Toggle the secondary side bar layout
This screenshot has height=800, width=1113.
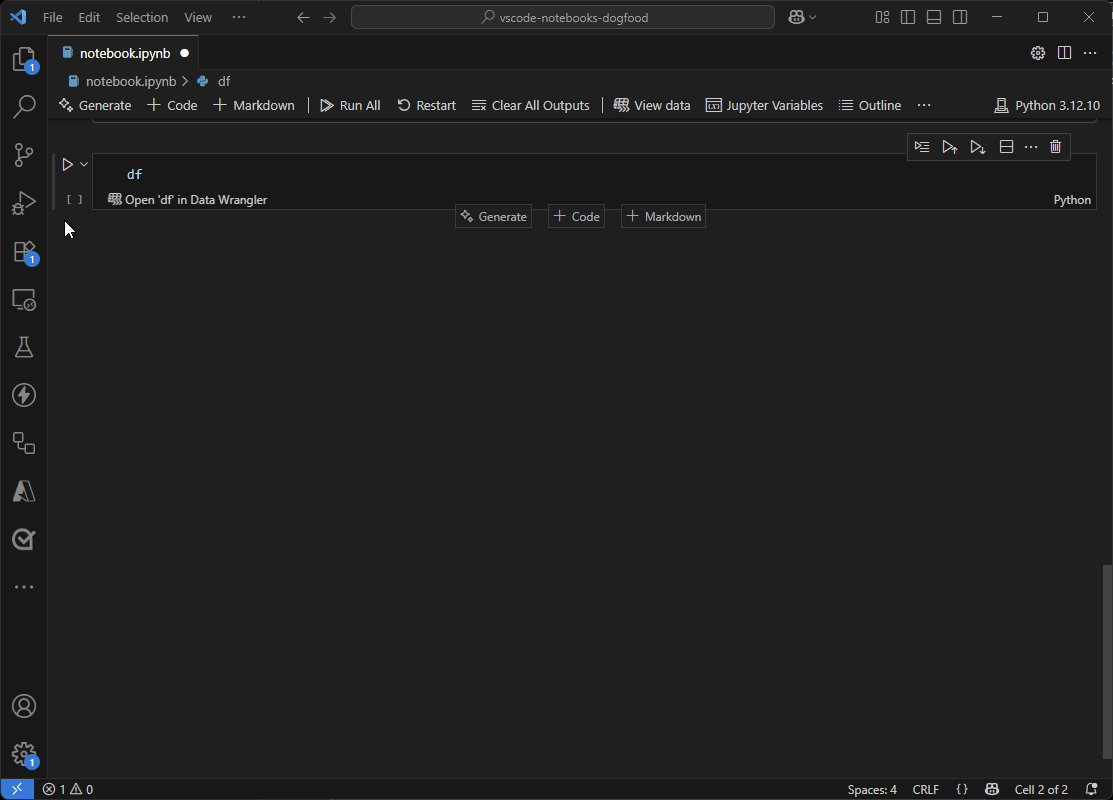point(960,17)
